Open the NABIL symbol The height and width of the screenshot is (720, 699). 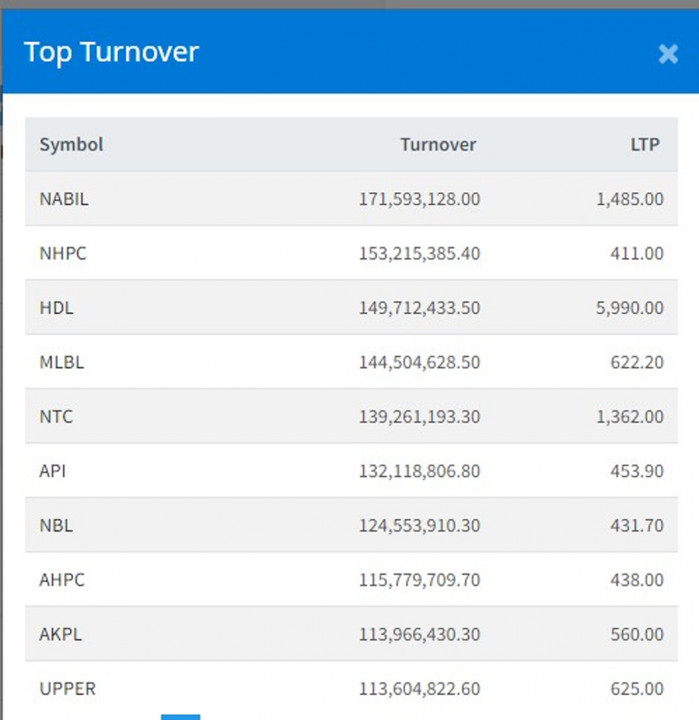(64, 199)
